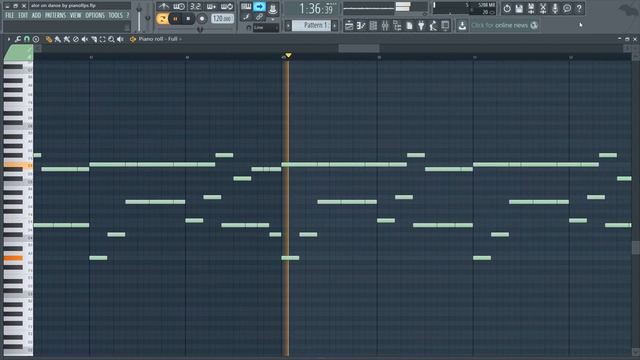Open the TOOLS menu
This screenshot has width=640, height=360.
tap(116, 16)
